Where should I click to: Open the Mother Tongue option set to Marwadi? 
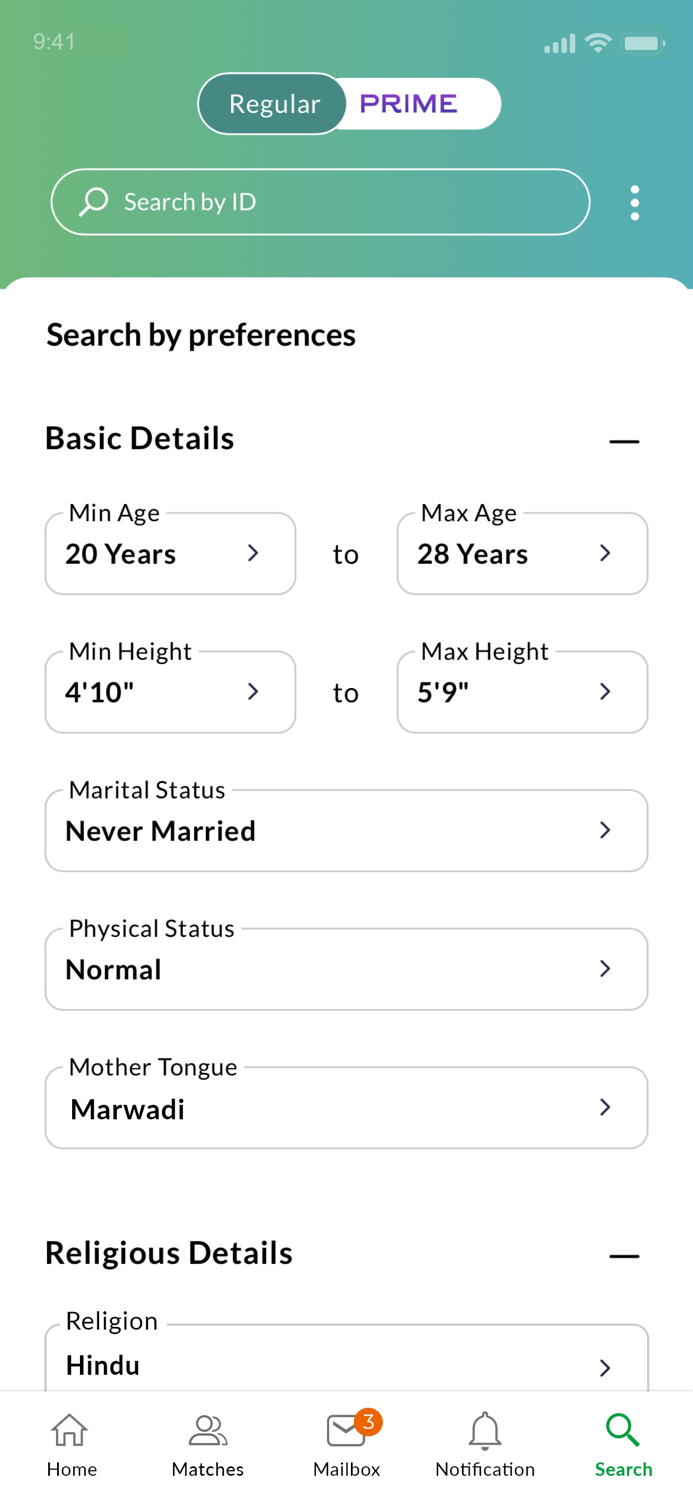click(346, 1107)
